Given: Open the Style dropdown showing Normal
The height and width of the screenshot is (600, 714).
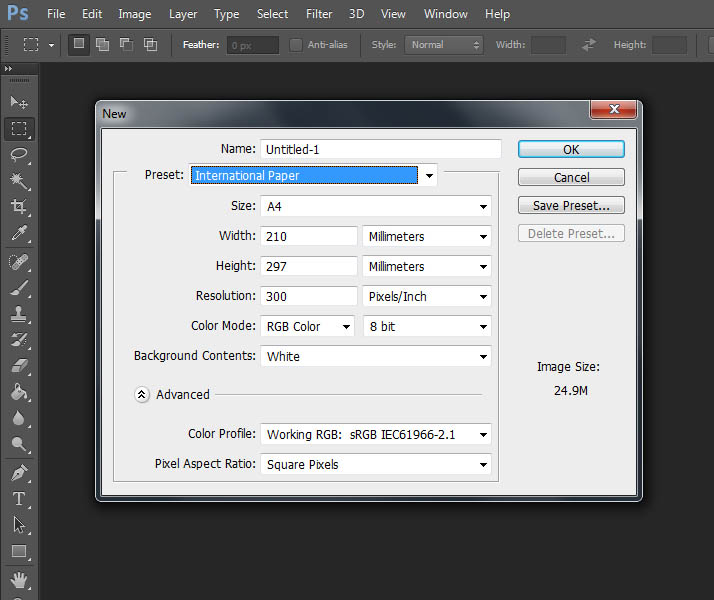Looking at the screenshot, I should 444,45.
